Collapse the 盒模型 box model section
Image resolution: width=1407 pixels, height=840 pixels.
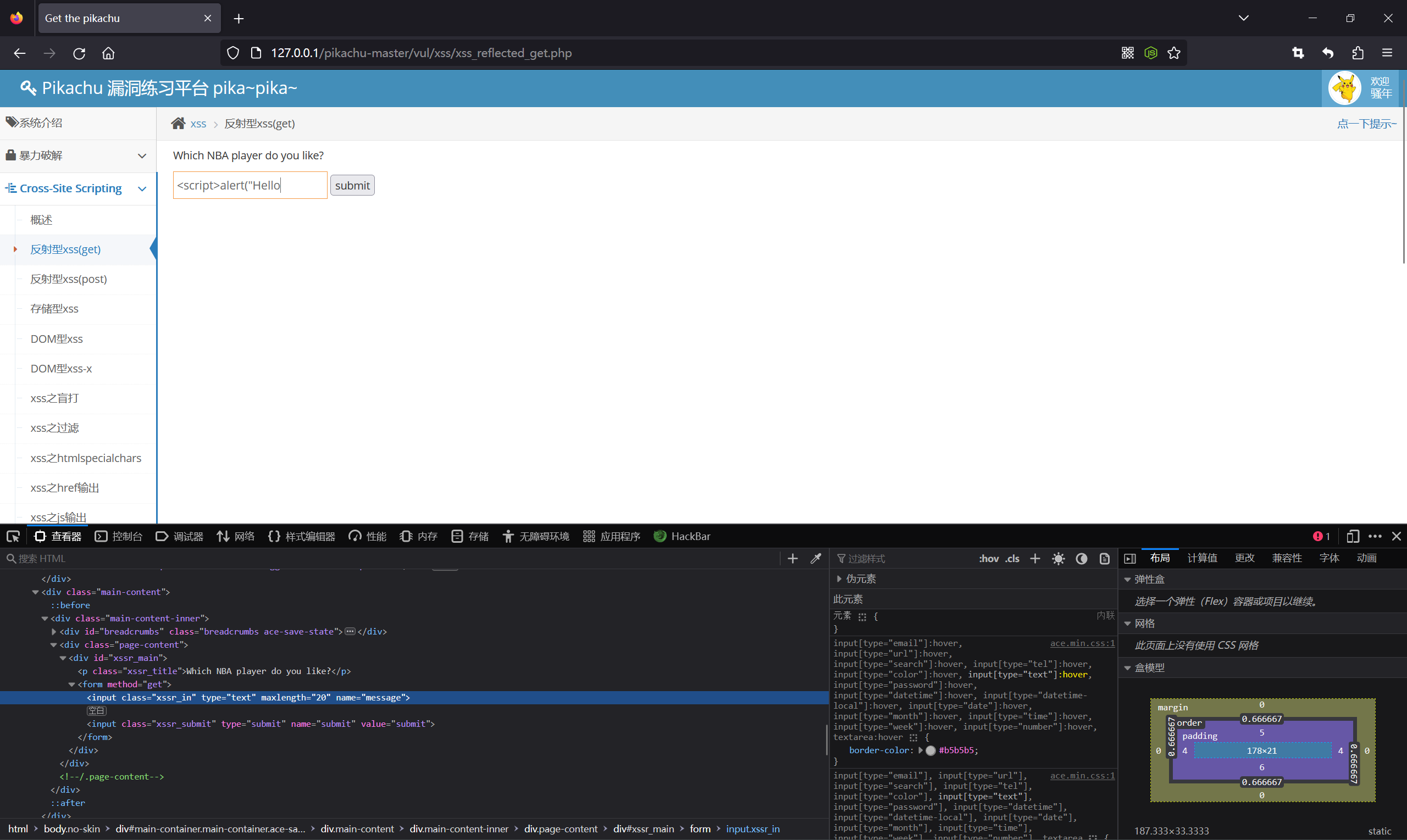coord(1127,668)
